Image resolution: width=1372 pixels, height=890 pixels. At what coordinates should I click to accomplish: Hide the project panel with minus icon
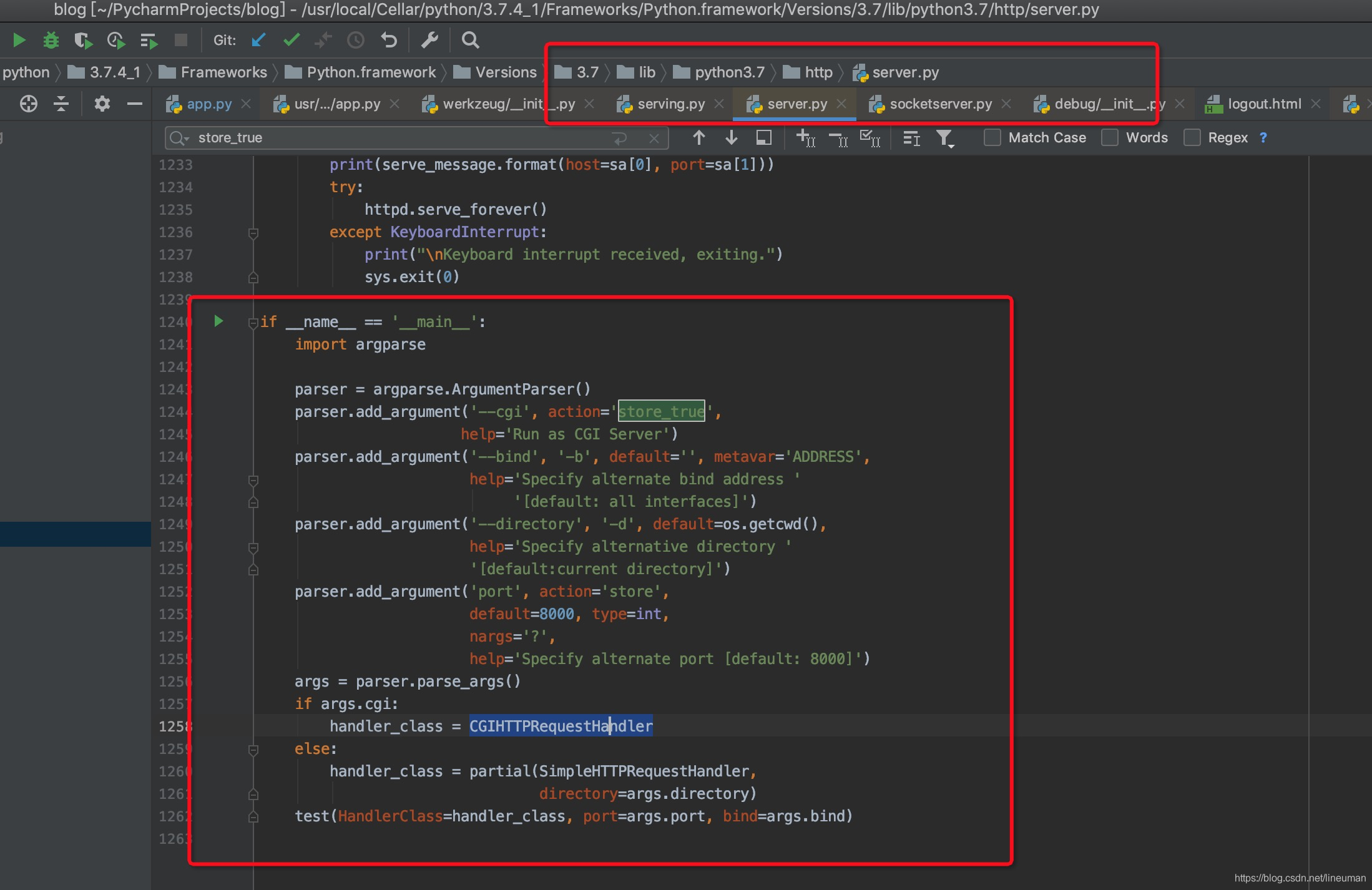pyautogui.click(x=135, y=104)
